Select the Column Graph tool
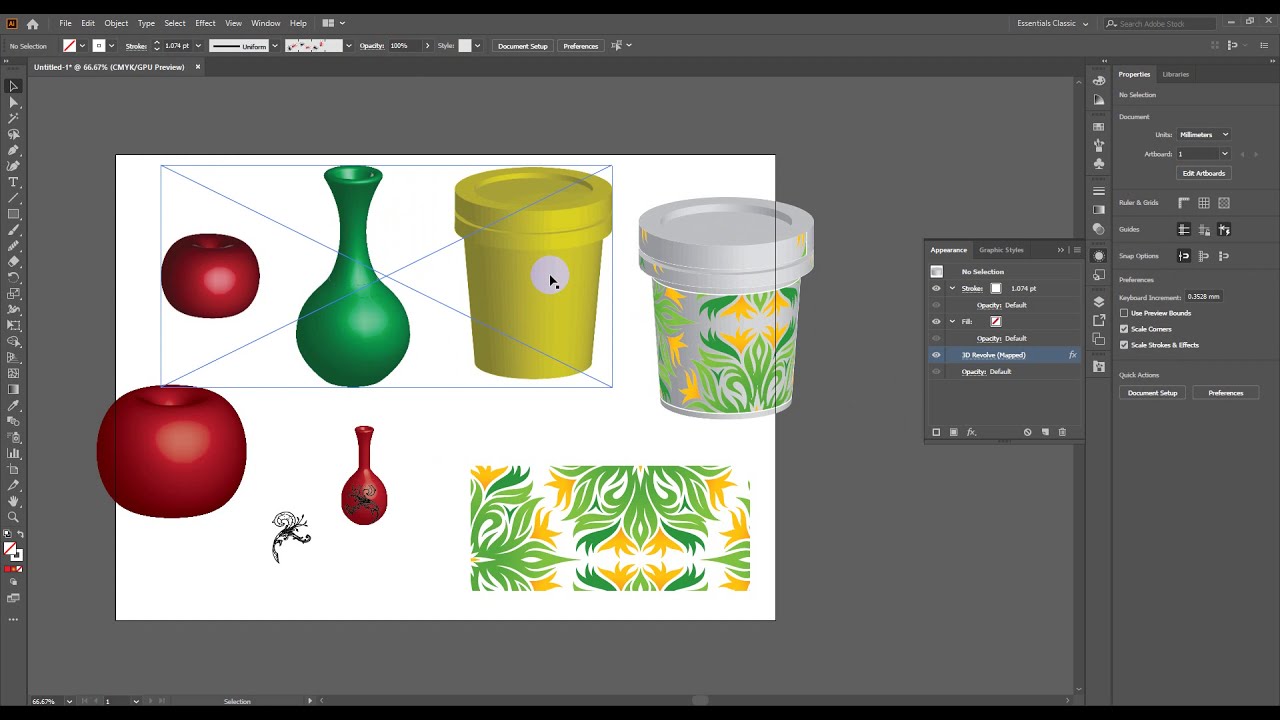This screenshot has width=1280, height=720. [13, 454]
